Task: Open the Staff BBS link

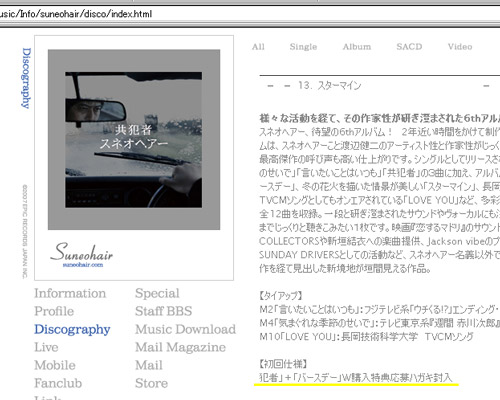Action: click(x=164, y=311)
